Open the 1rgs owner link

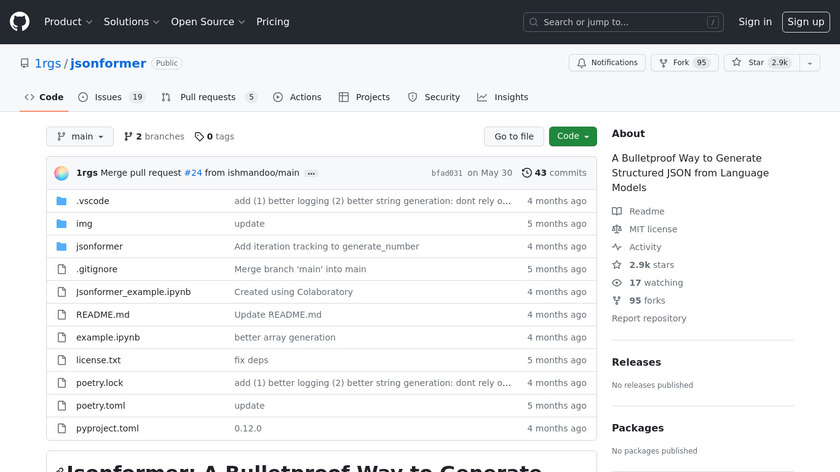(x=48, y=63)
